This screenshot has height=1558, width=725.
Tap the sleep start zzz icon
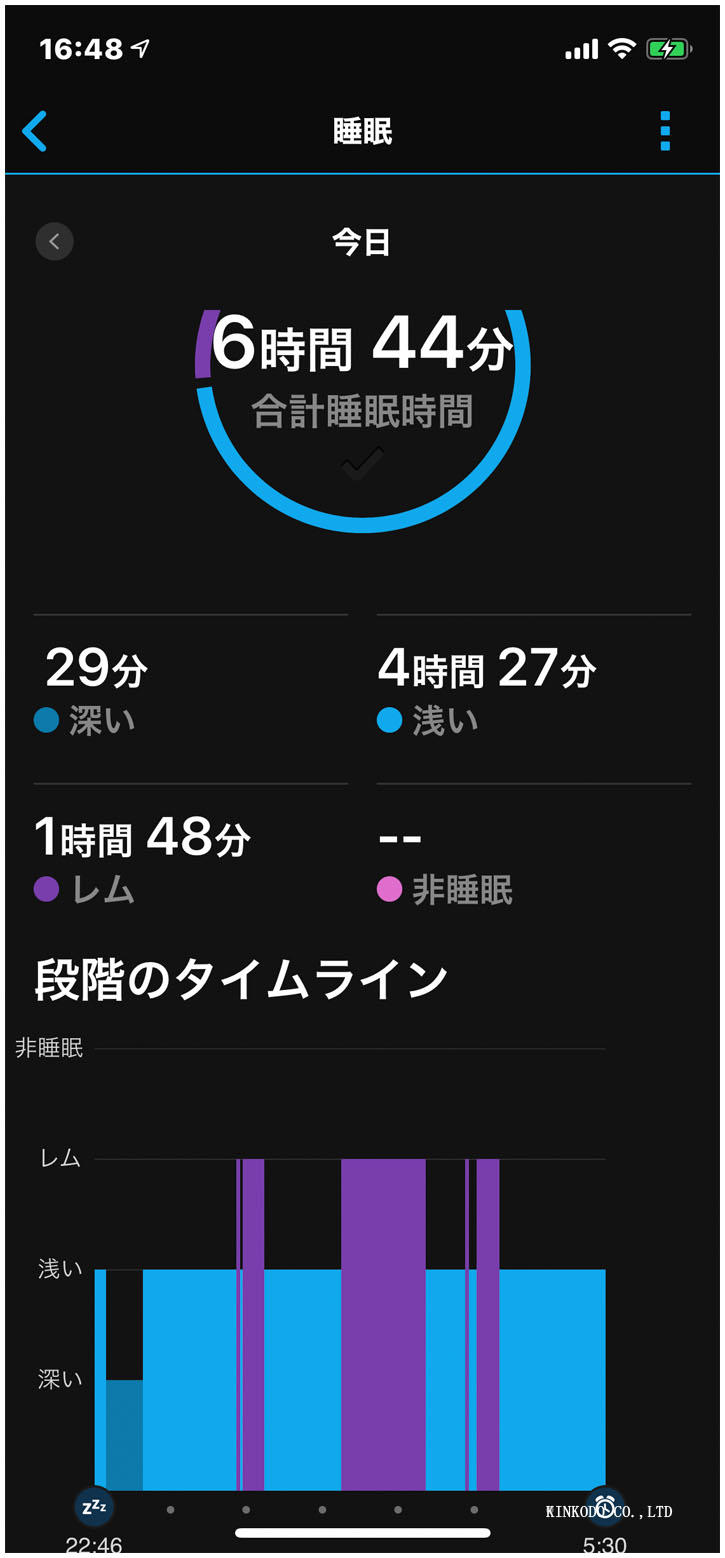tap(94, 1506)
